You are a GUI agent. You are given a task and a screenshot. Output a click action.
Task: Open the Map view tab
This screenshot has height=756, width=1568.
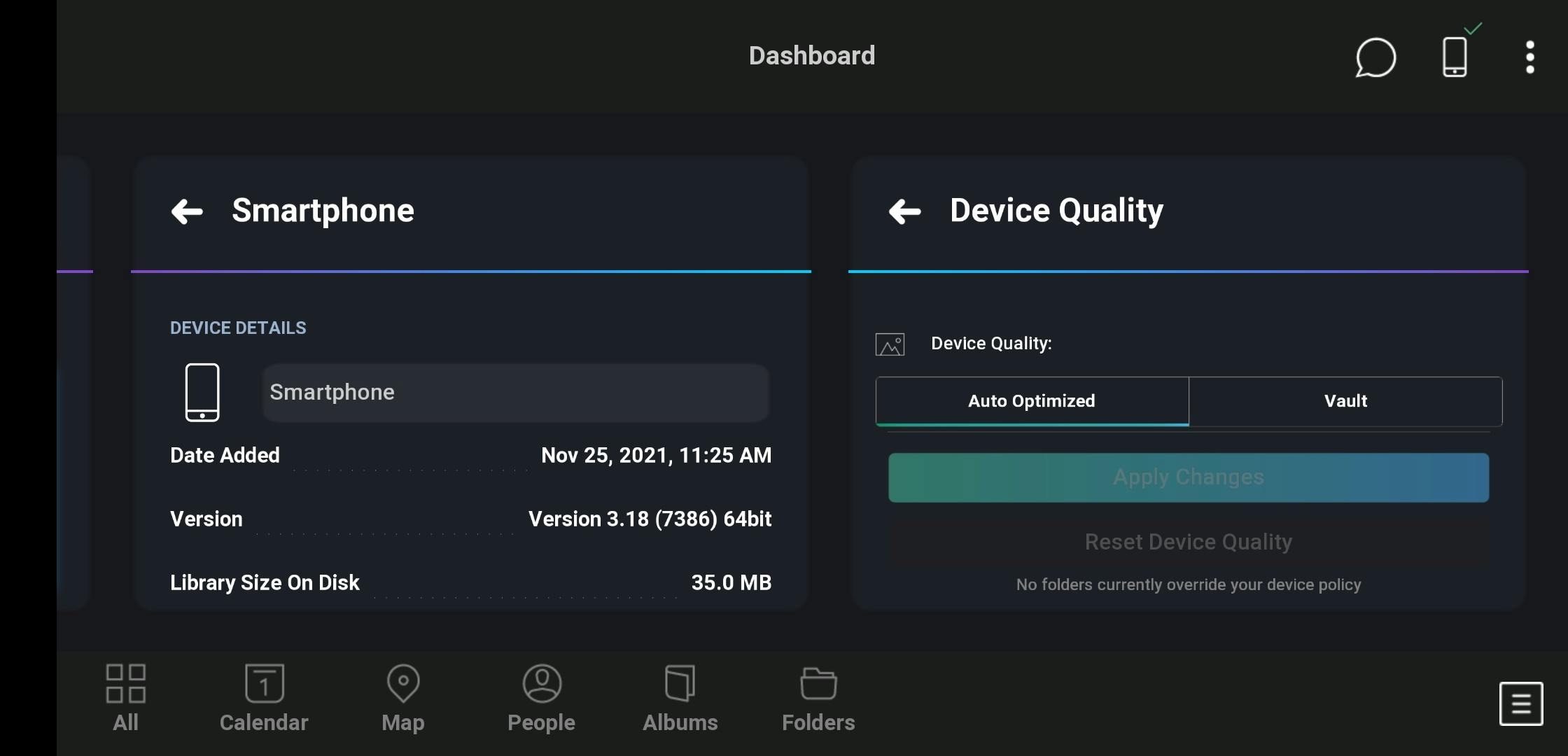click(403, 697)
